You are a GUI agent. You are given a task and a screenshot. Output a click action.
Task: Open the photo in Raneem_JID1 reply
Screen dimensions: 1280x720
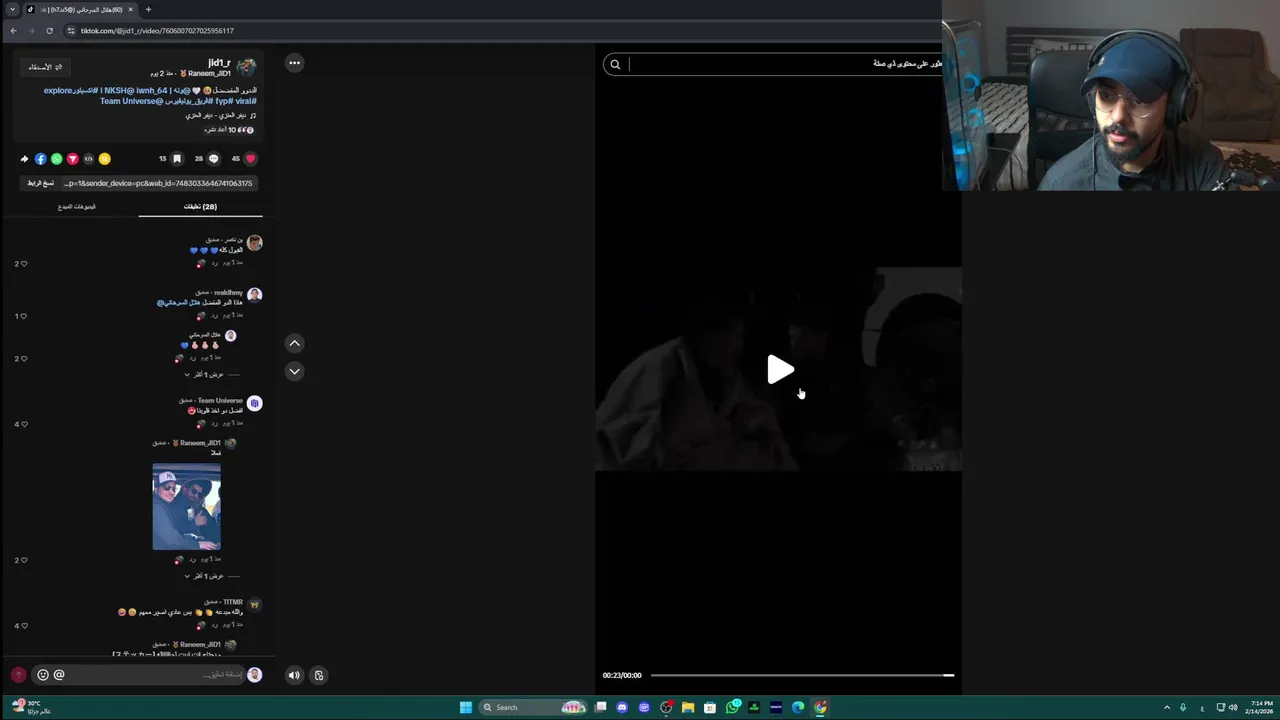(x=186, y=506)
